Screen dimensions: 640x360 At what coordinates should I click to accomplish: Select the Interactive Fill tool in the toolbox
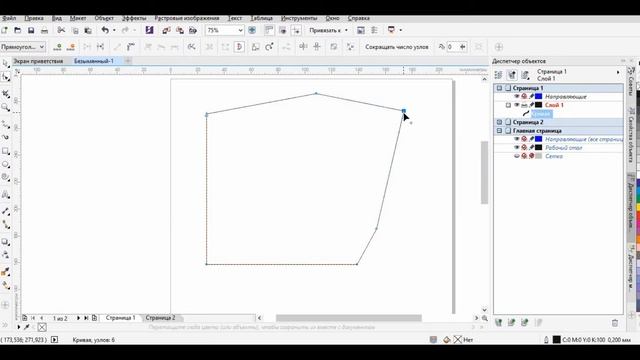(x=5, y=285)
